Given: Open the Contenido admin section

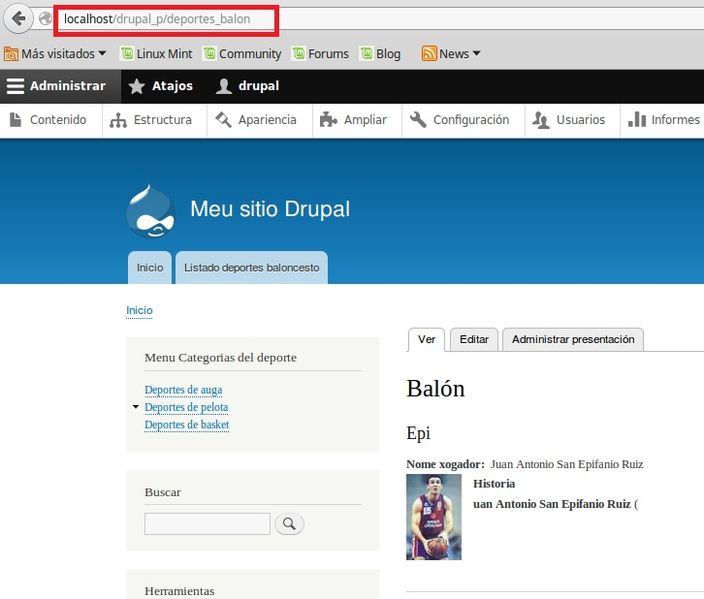Looking at the screenshot, I should 48,120.
